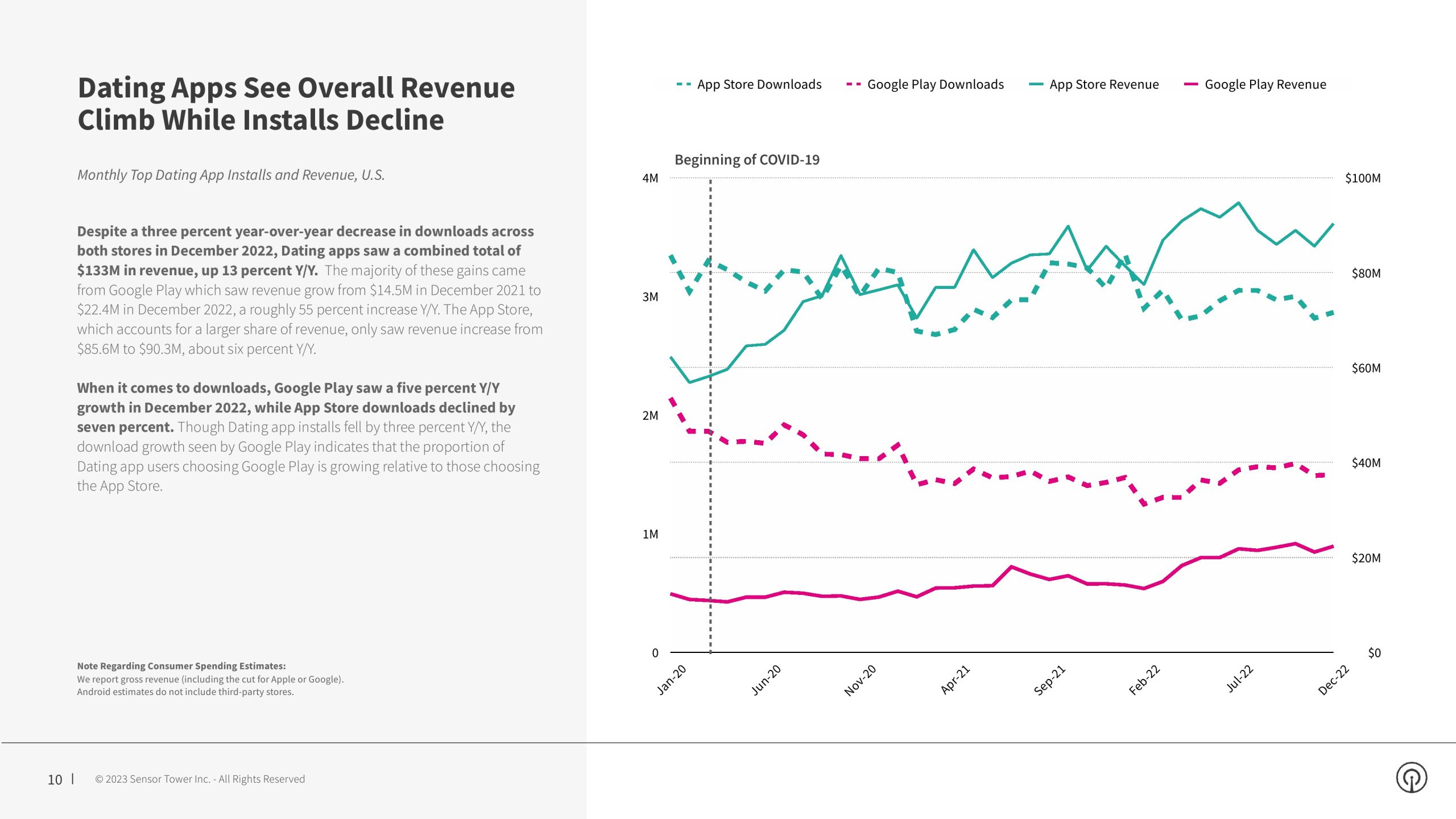The height and width of the screenshot is (819, 1456).
Task: Click the $100M right axis label
Action: (x=1362, y=179)
